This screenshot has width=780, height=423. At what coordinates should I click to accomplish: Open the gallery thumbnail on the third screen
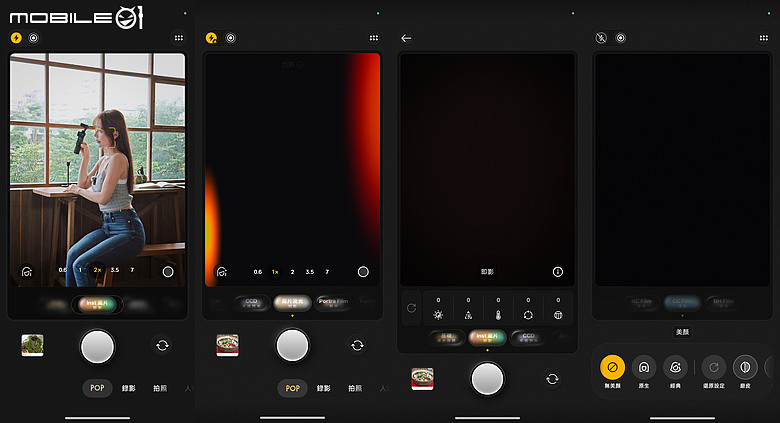click(422, 379)
